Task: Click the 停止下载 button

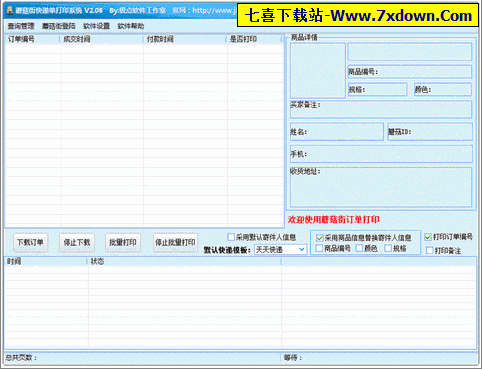Action: click(x=77, y=242)
